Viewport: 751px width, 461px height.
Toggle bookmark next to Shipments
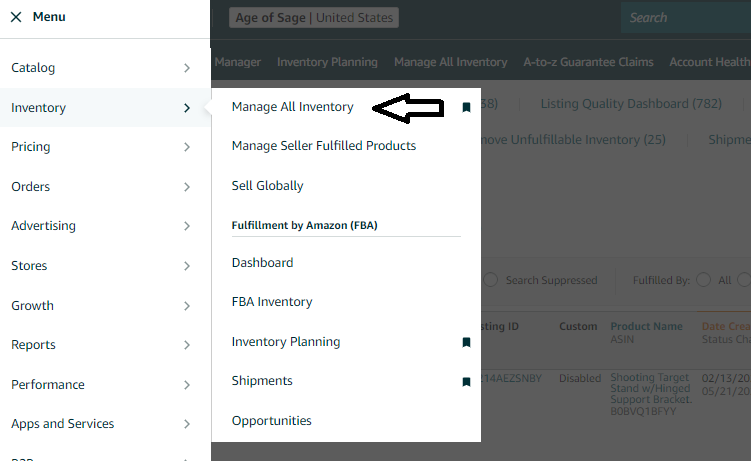click(466, 381)
